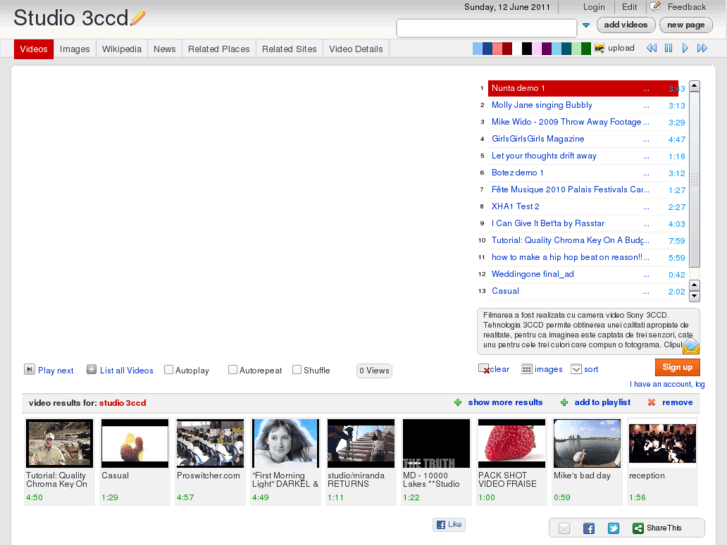Click the ellipsis for Botez demo 1

tap(646, 174)
